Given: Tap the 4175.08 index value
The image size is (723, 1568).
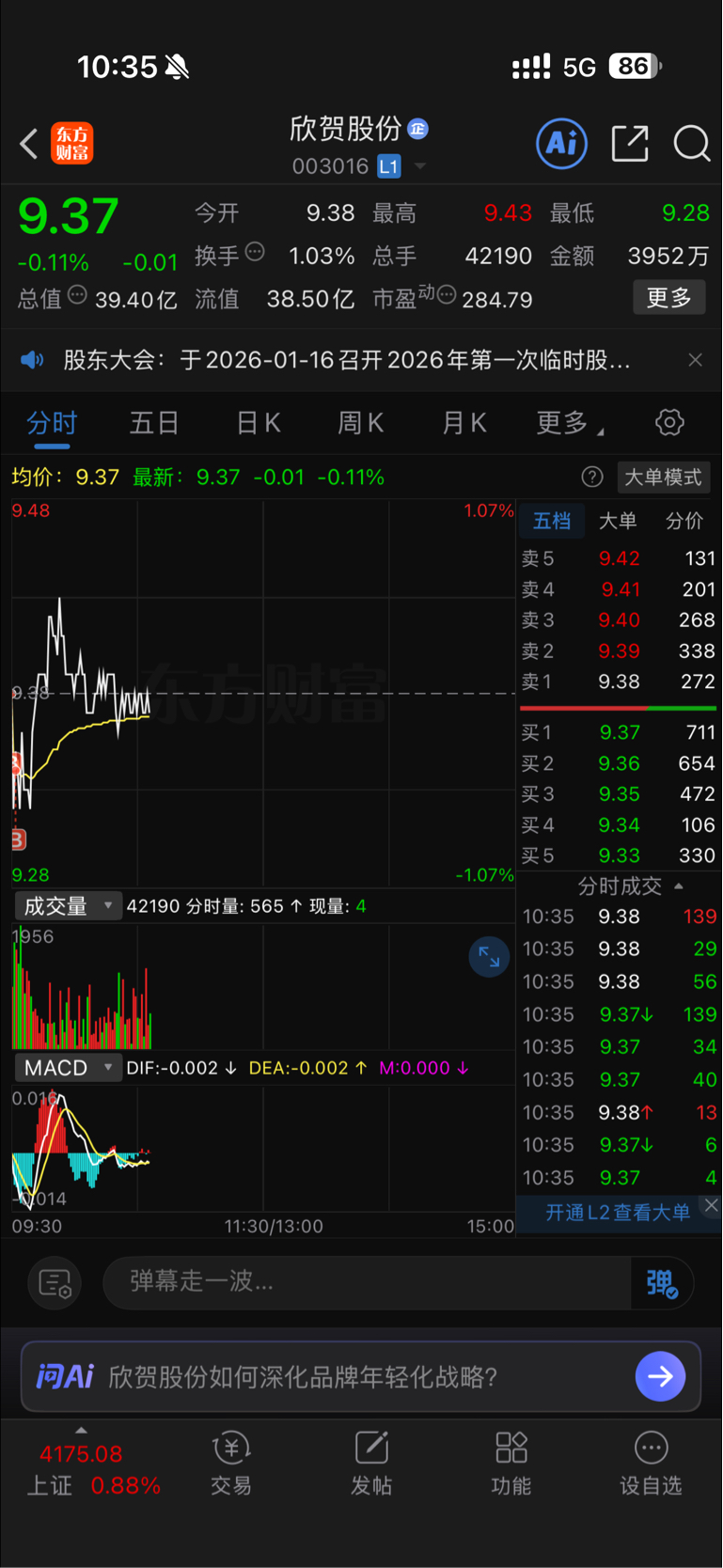Looking at the screenshot, I should click(x=81, y=1454).
